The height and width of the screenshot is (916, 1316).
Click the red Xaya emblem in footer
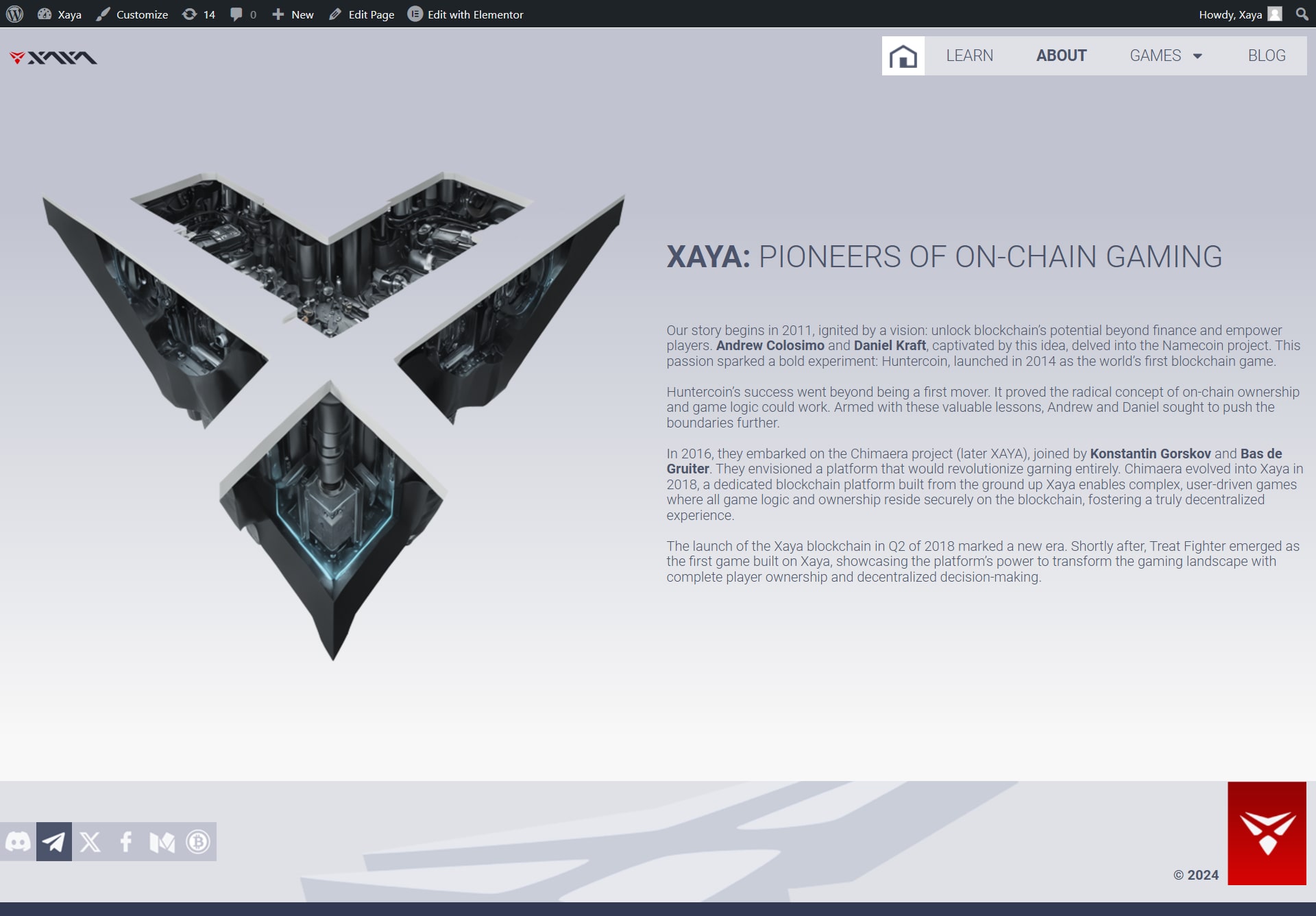coord(1267,833)
